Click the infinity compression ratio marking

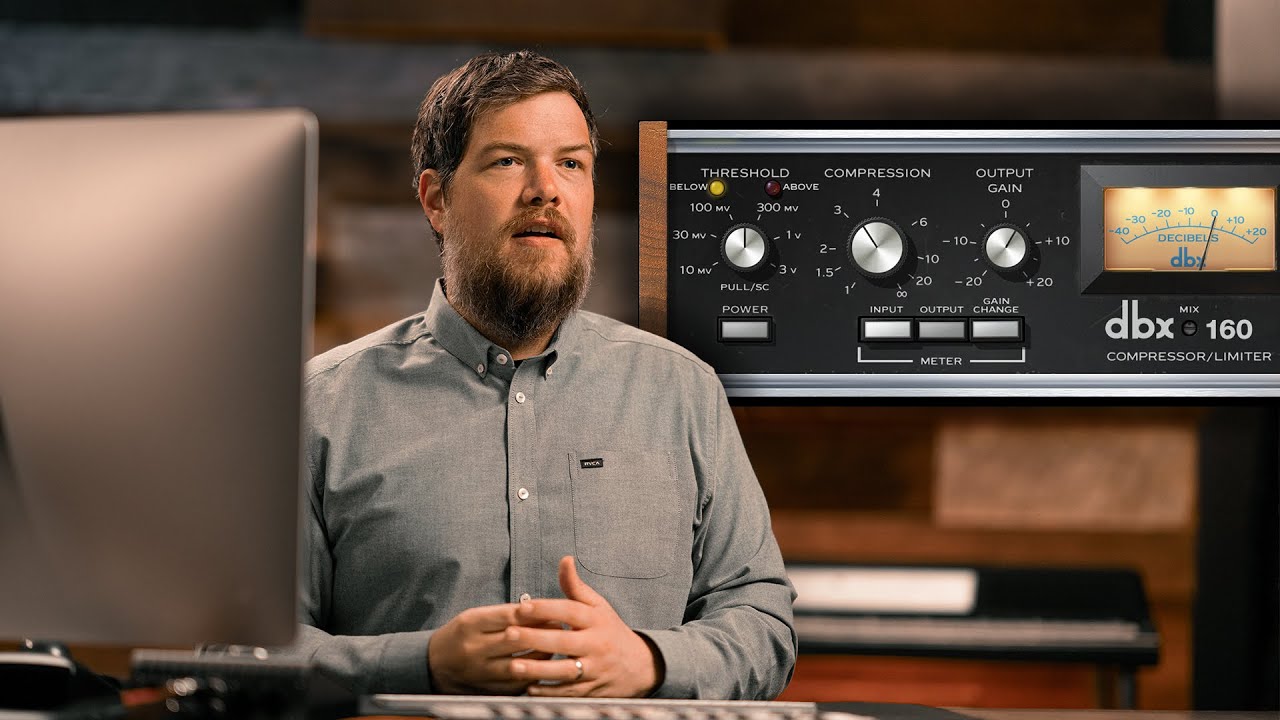pyautogui.click(x=901, y=293)
